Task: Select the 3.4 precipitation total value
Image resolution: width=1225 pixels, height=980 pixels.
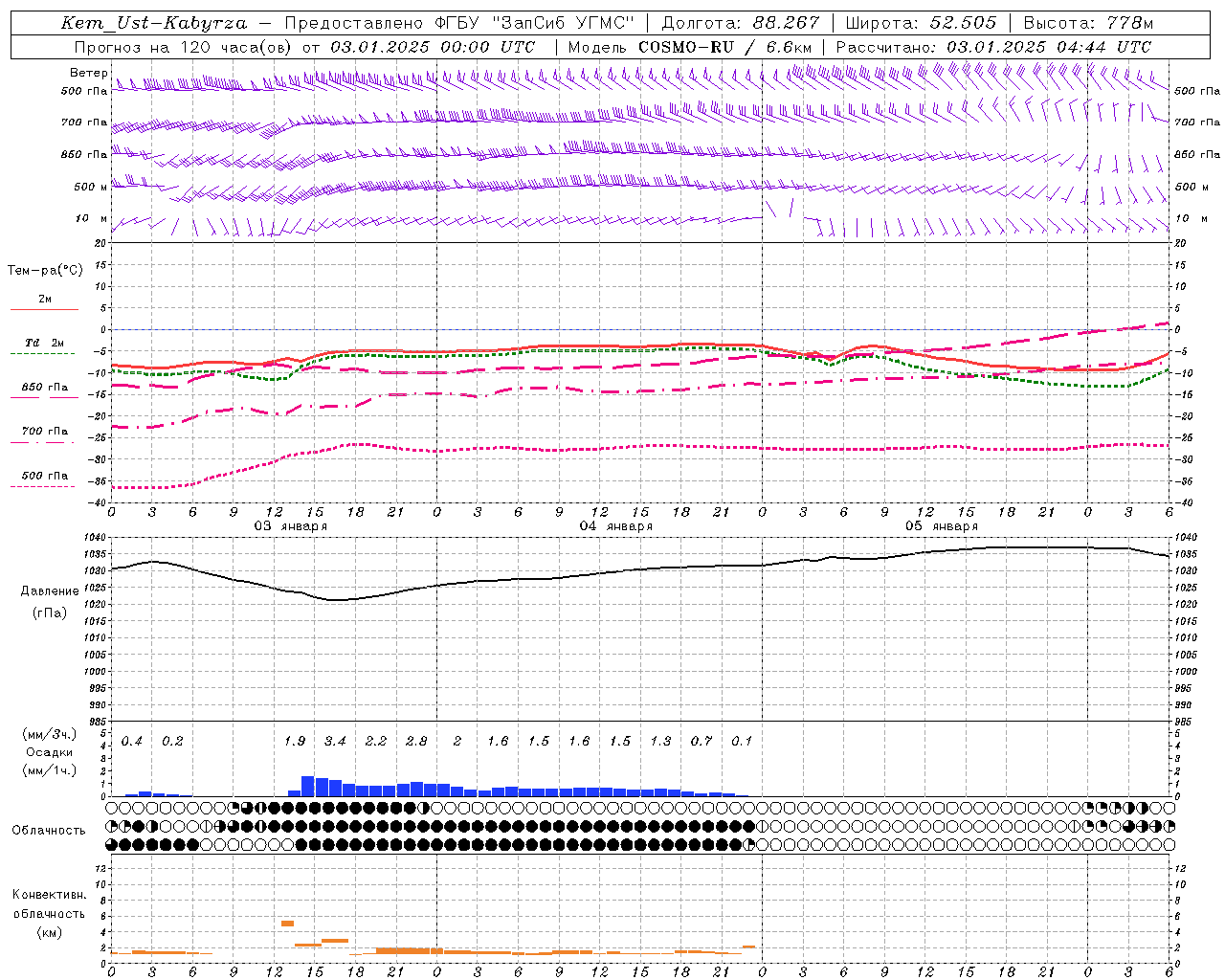Action: [x=335, y=742]
